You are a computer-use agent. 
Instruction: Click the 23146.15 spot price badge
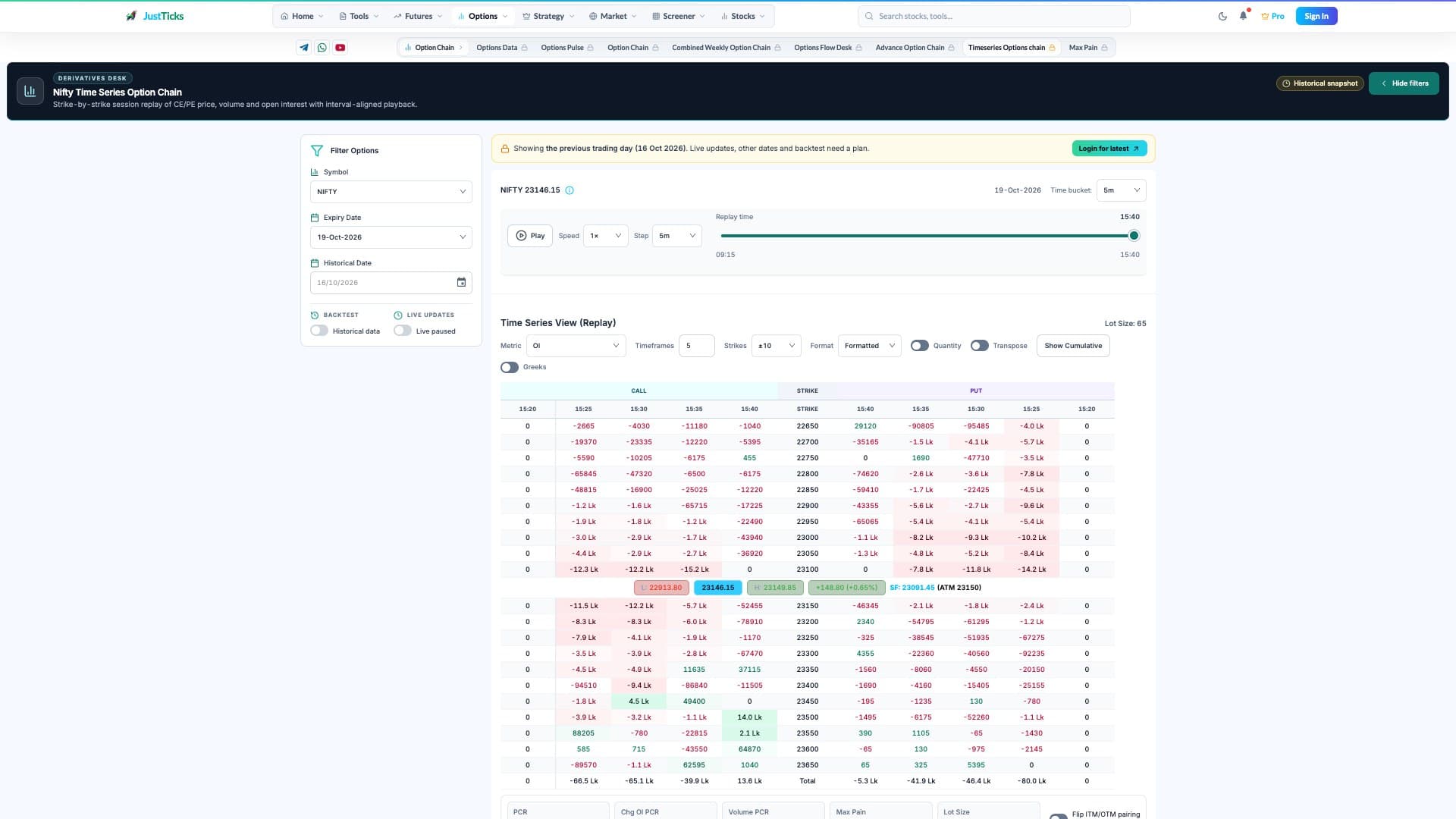pos(717,588)
